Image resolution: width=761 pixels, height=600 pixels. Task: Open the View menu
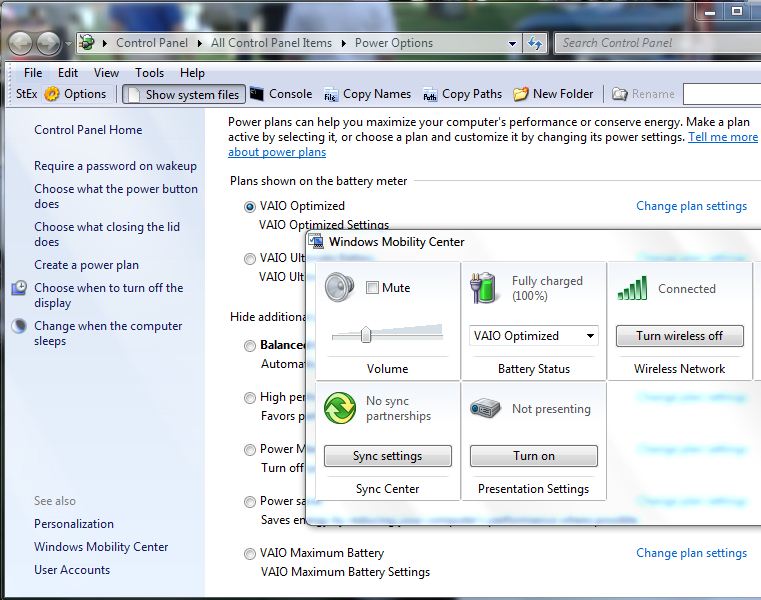[106, 73]
